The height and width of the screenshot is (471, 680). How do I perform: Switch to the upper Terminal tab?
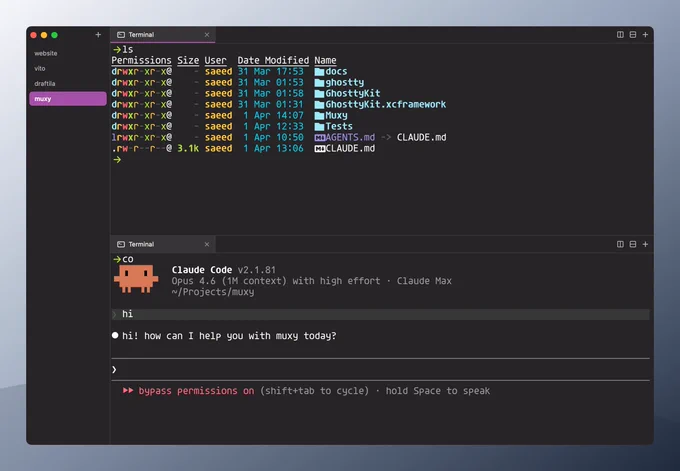163,35
